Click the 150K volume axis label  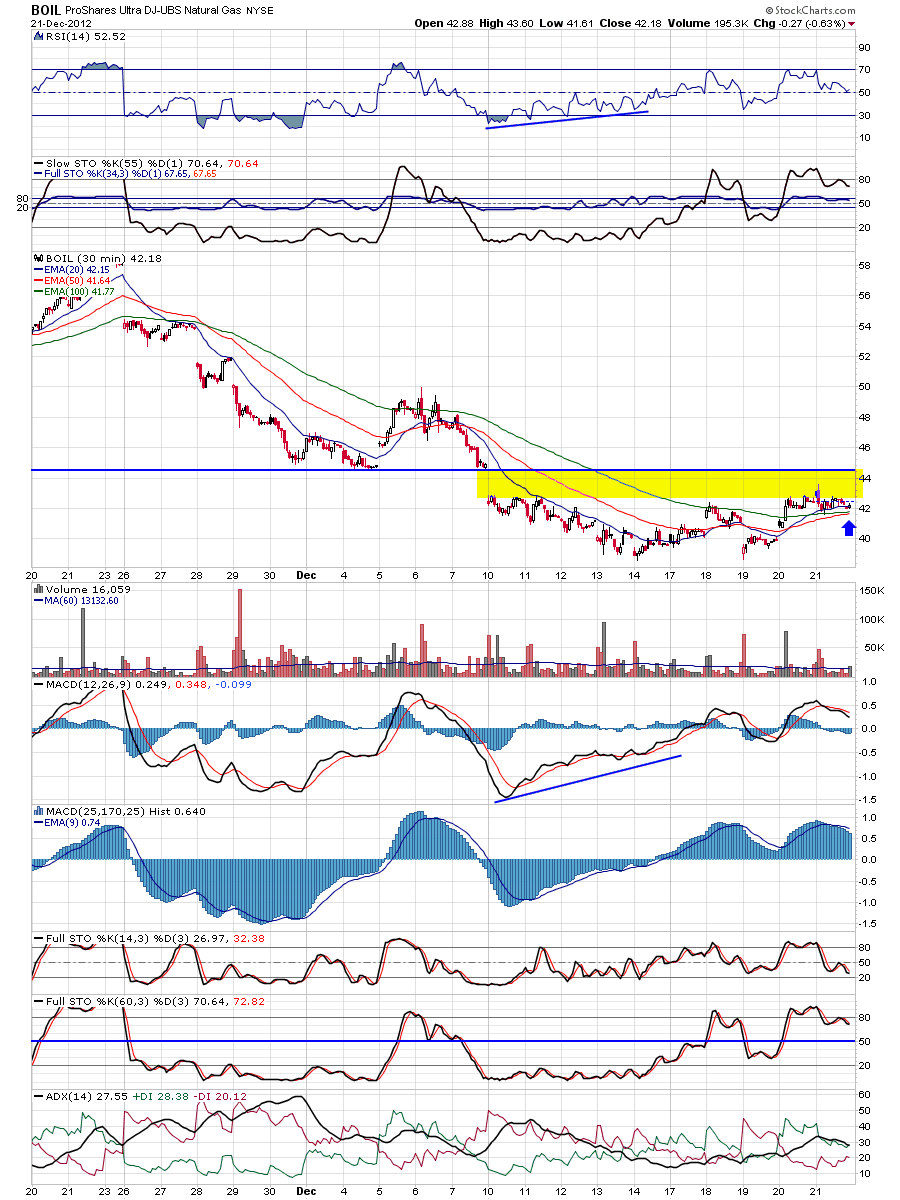click(x=872, y=591)
